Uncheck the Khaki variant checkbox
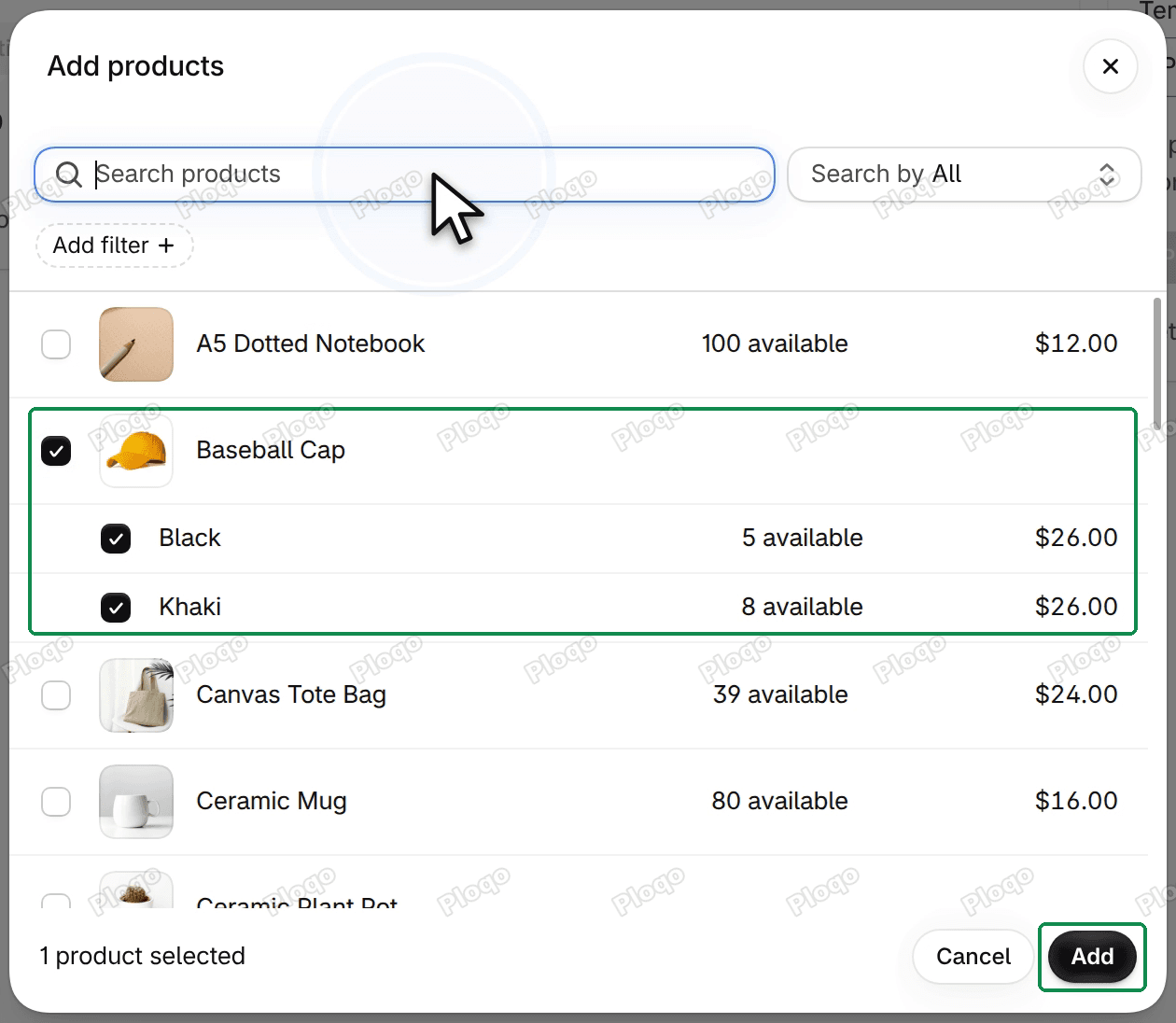Screen dimensions: 1176x1023 tap(116, 608)
